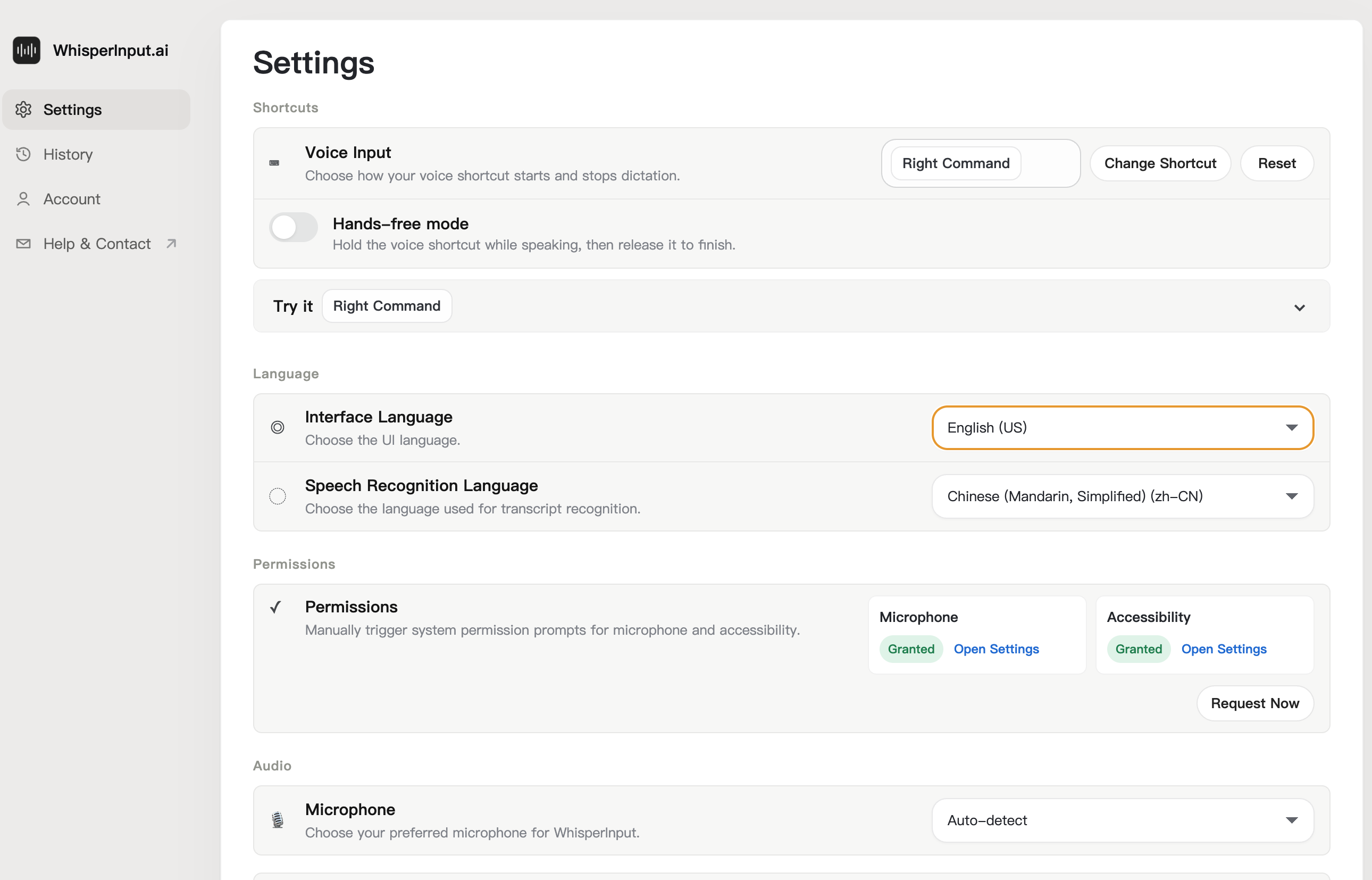Click the Account person icon
The width and height of the screenshot is (1372, 880).
tap(23, 199)
